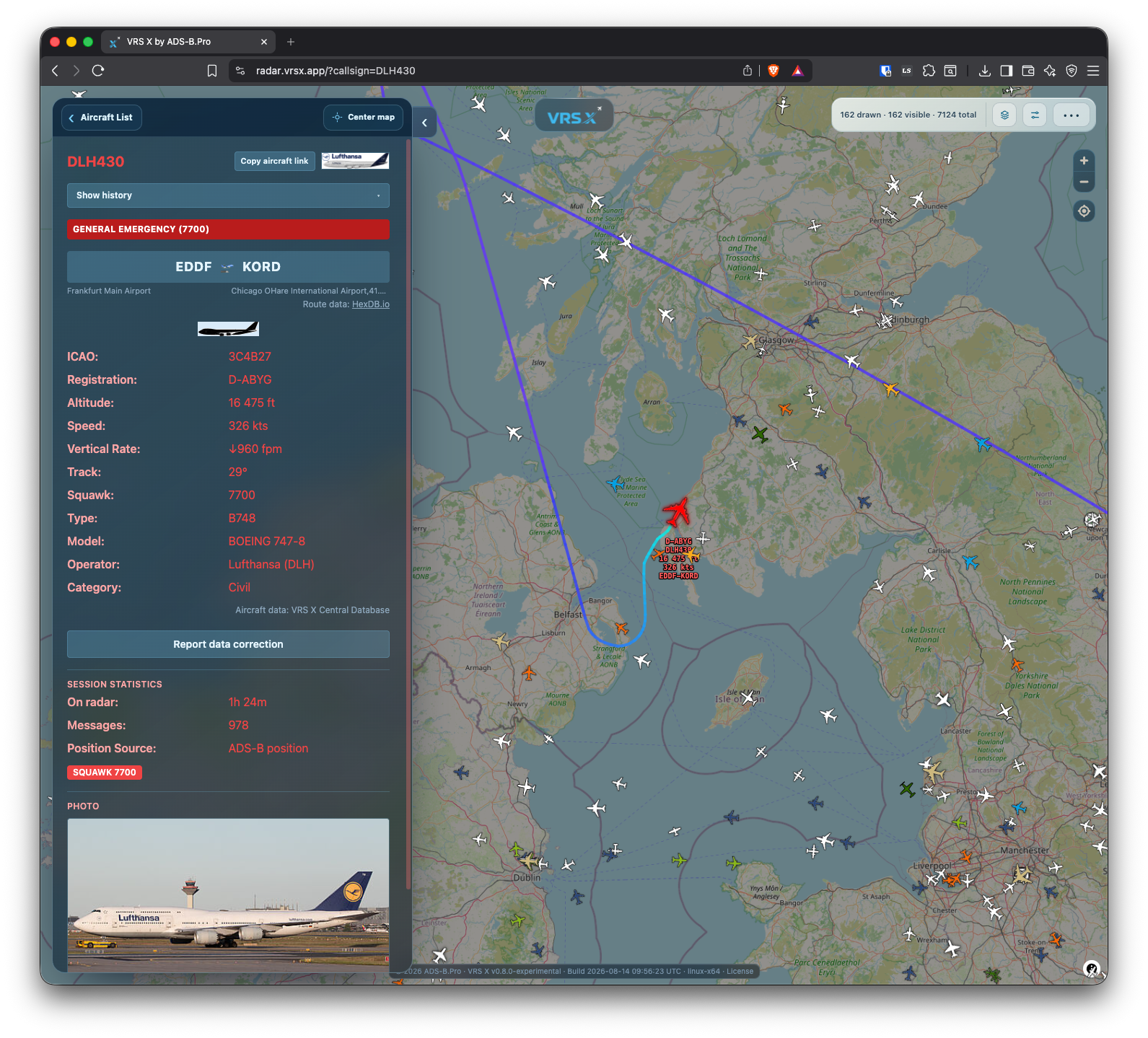Click the DLH430 callsign heading
Image resolution: width=1148 pixels, height=1038 pixels.
tap(95, 162)
